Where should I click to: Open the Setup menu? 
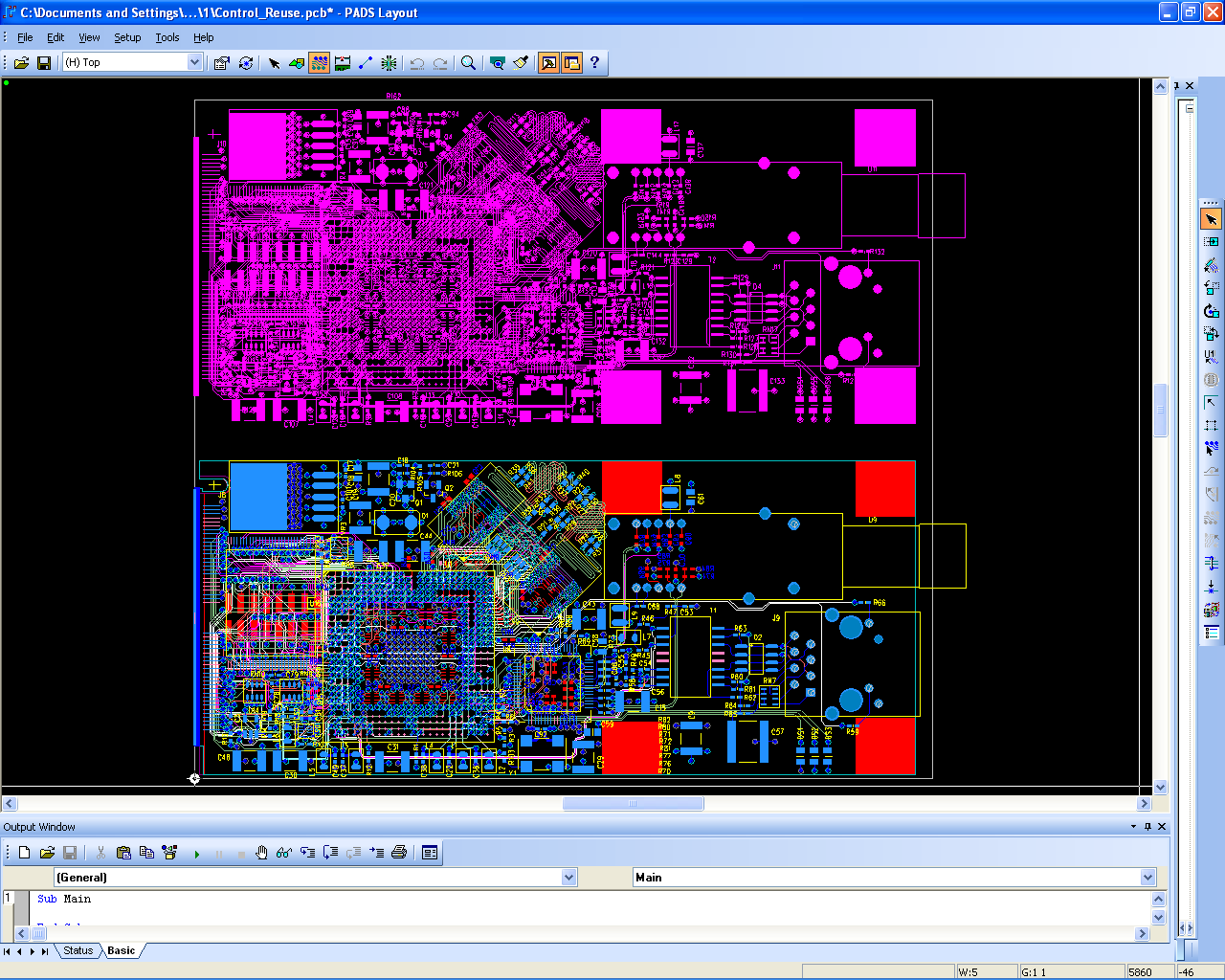point(127,37)
